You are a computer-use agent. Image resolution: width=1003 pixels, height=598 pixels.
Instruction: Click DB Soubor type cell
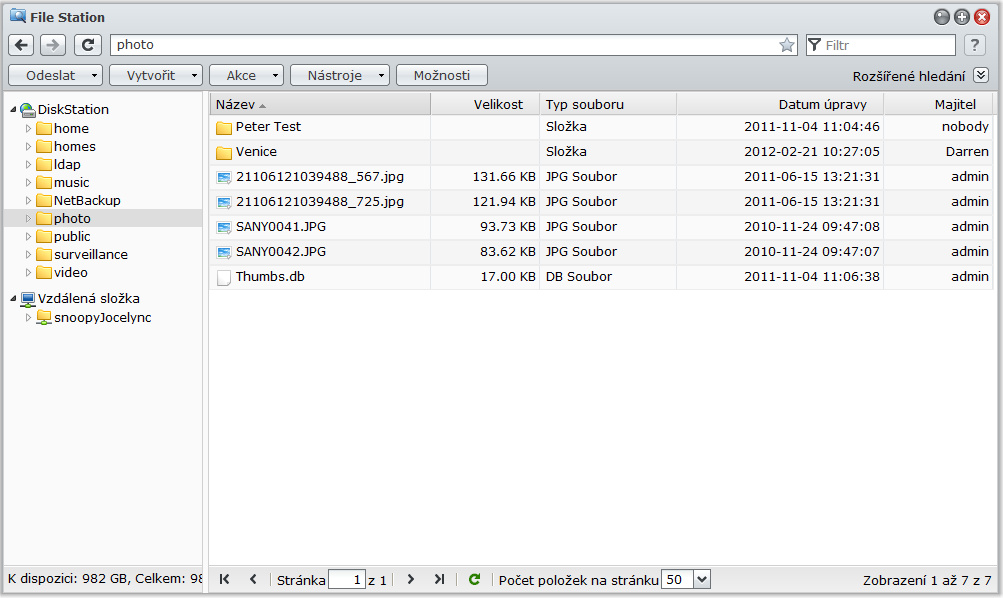coord(579,276)
